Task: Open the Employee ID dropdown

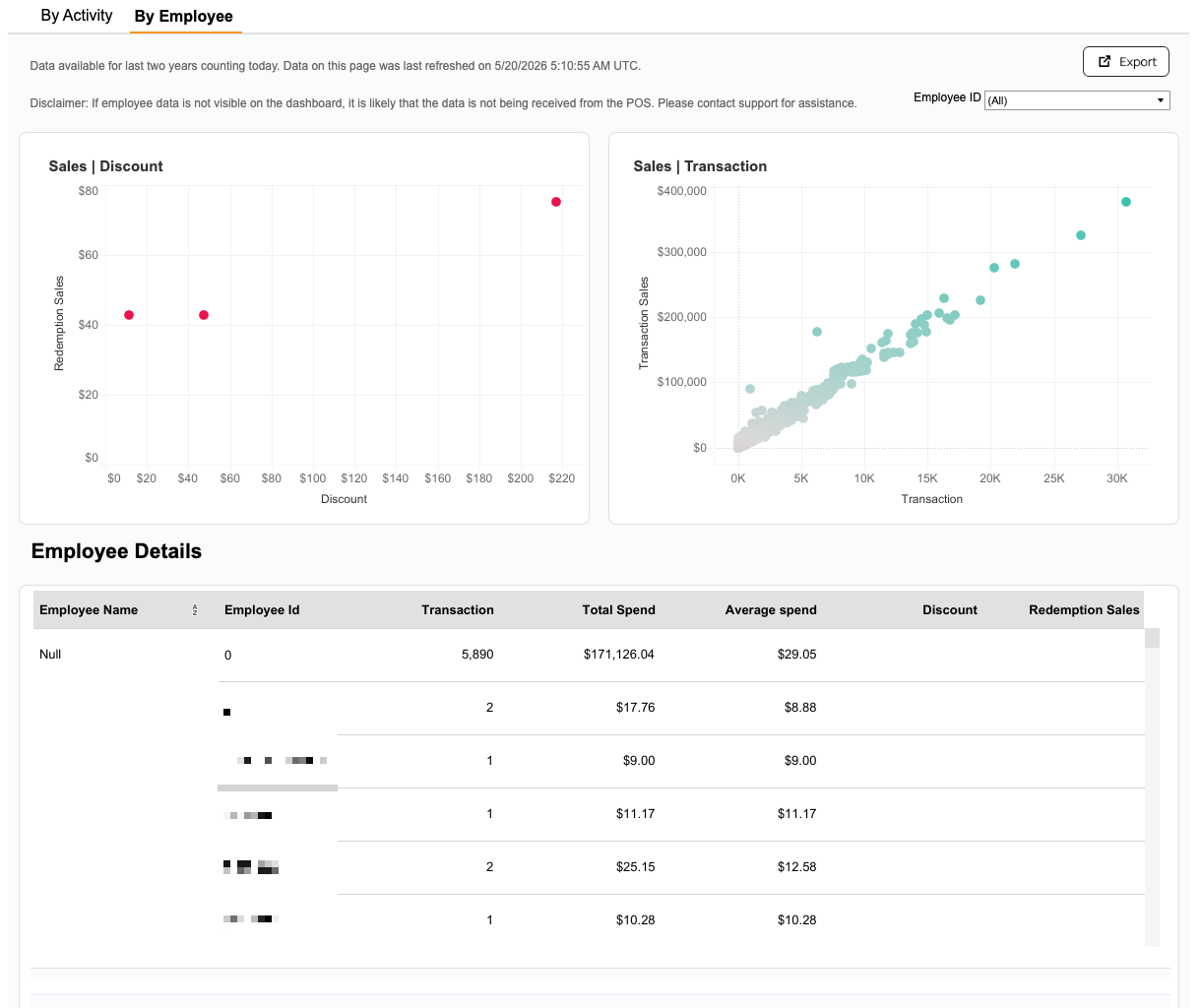Action: (1077, 100)
